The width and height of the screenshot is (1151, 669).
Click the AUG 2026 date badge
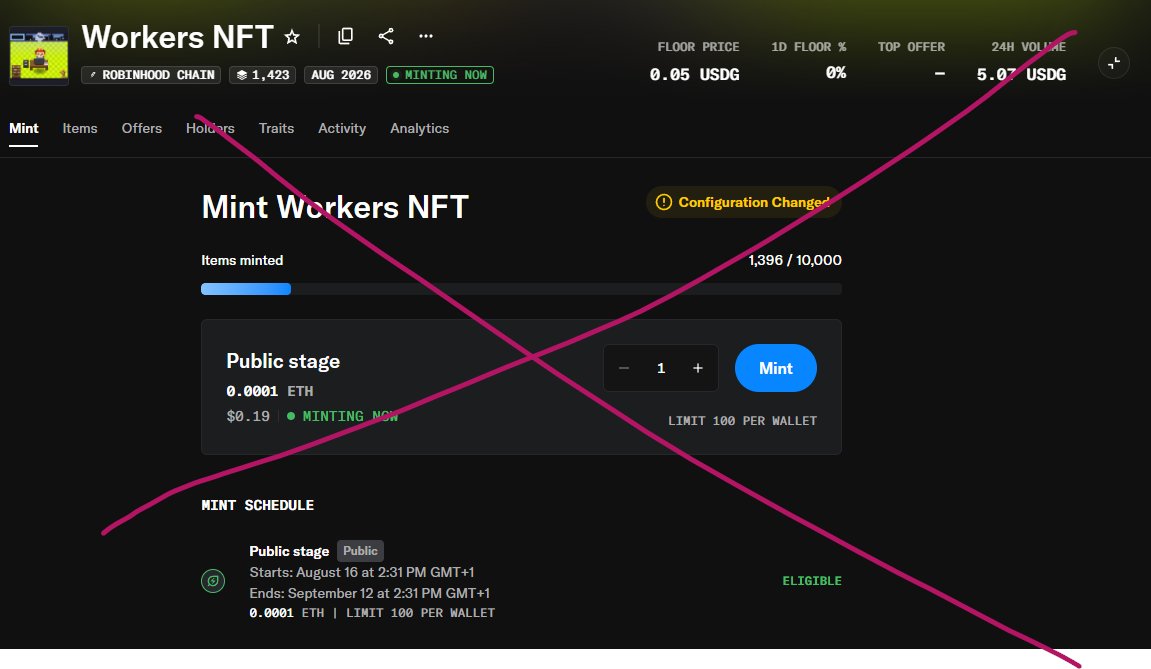pos(341,75)
